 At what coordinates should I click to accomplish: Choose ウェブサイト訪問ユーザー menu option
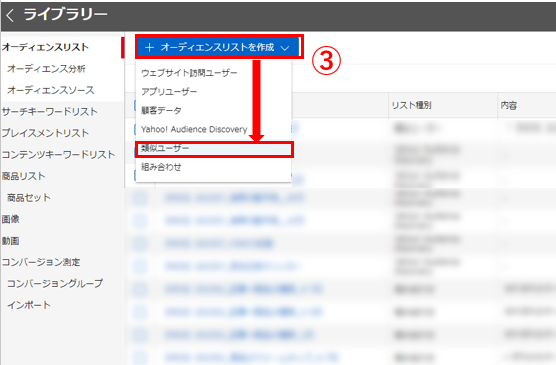[189, 73]
